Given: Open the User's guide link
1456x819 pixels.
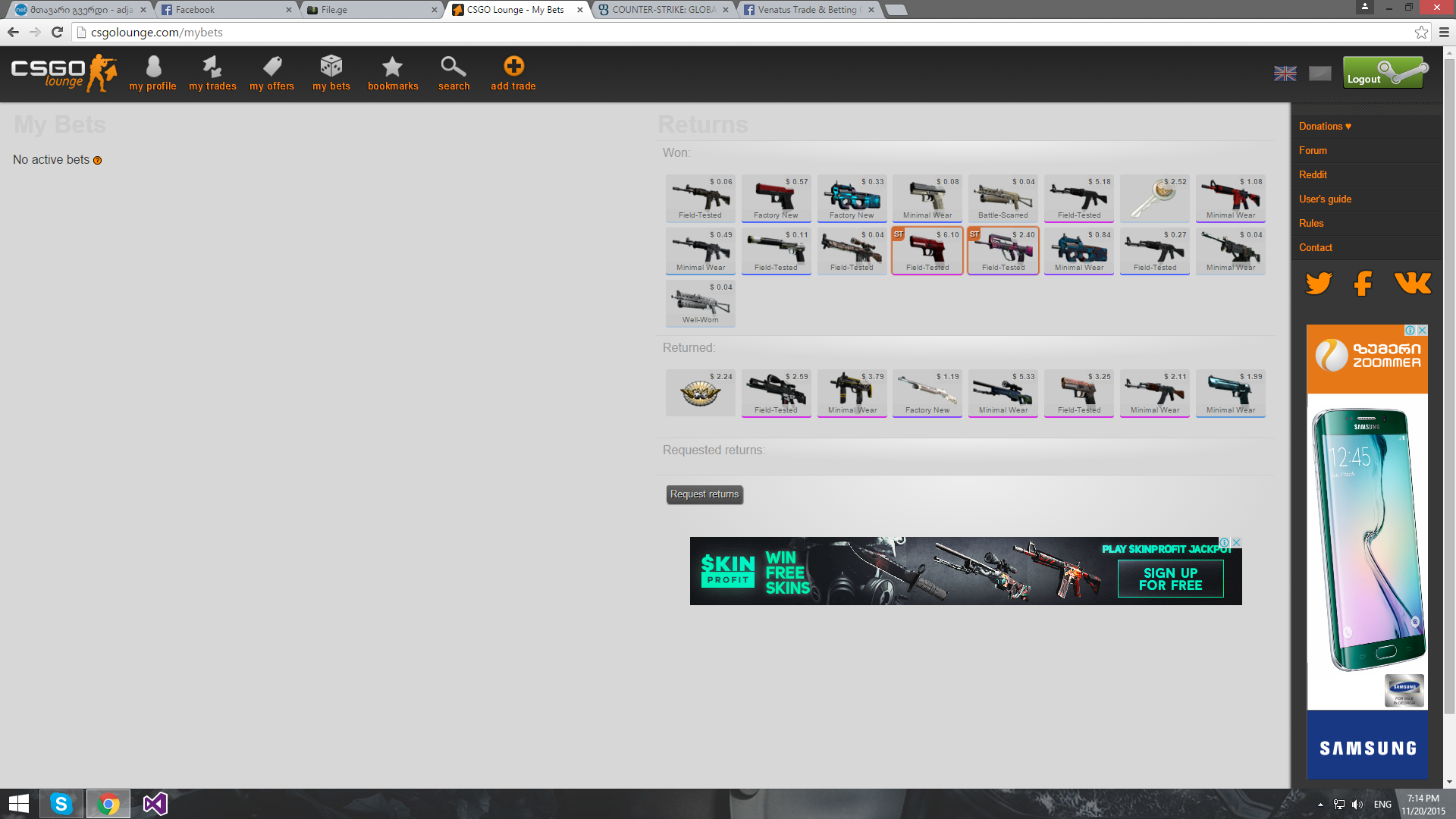Looking at the screenshot, I should pos(1325,199).
